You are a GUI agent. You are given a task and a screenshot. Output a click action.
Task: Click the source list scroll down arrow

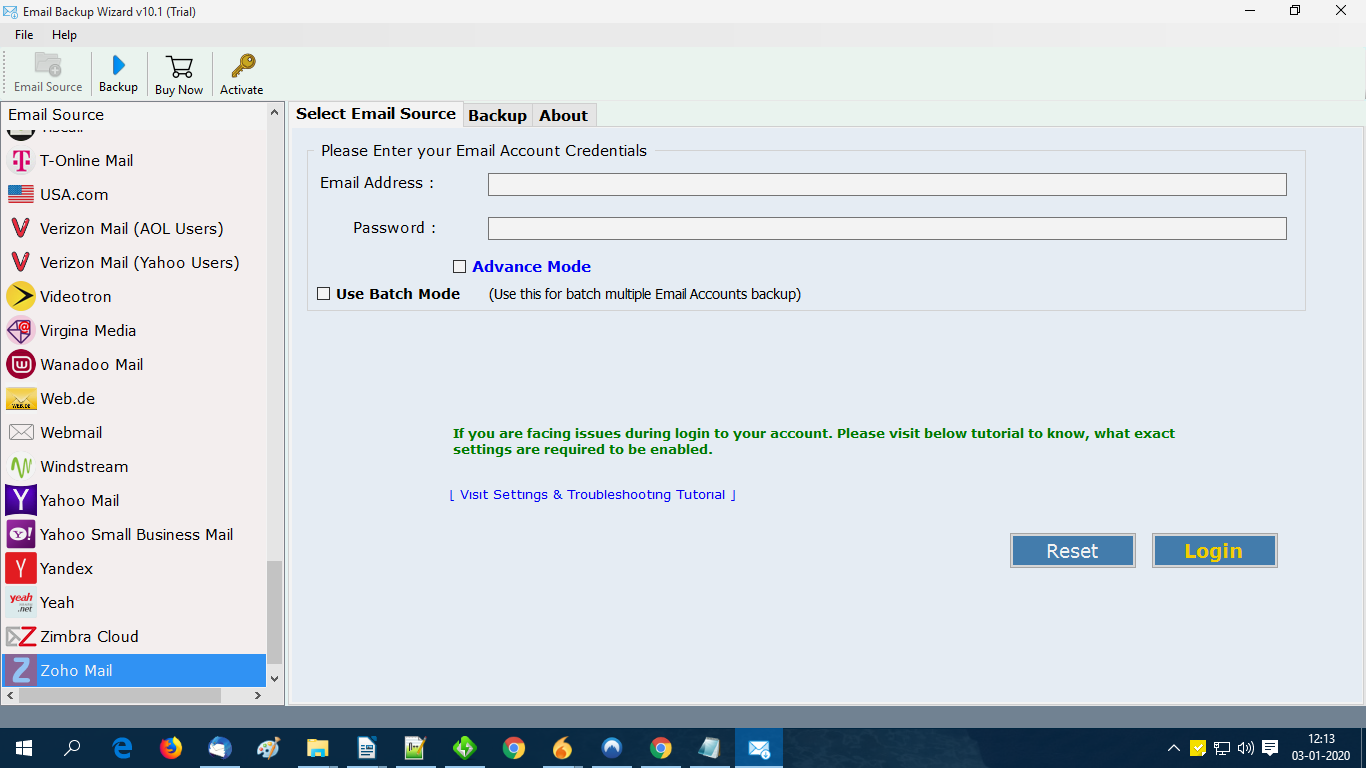(x=275, y=678)
